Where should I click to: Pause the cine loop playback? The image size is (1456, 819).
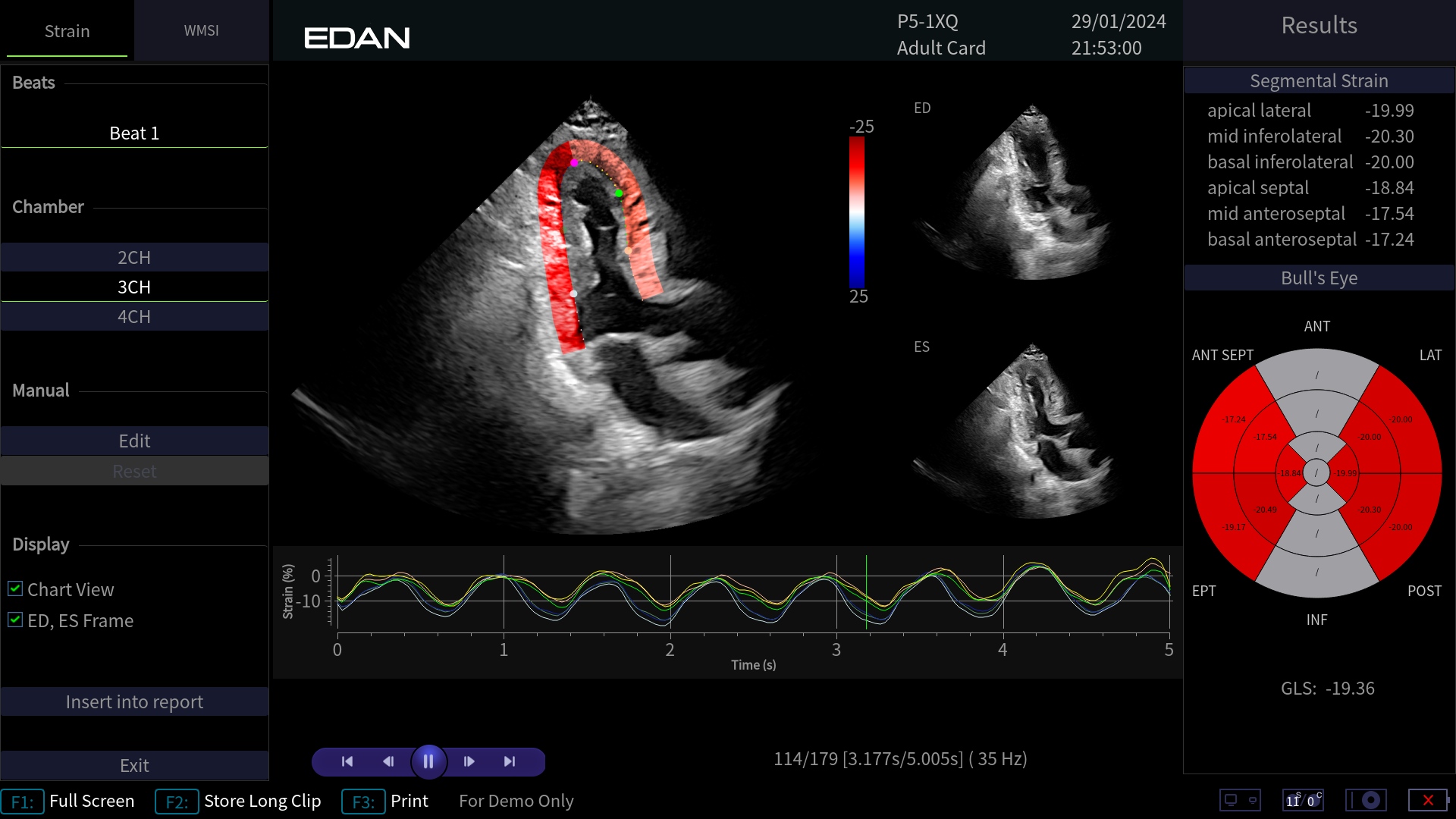click(x=428, y=761)
